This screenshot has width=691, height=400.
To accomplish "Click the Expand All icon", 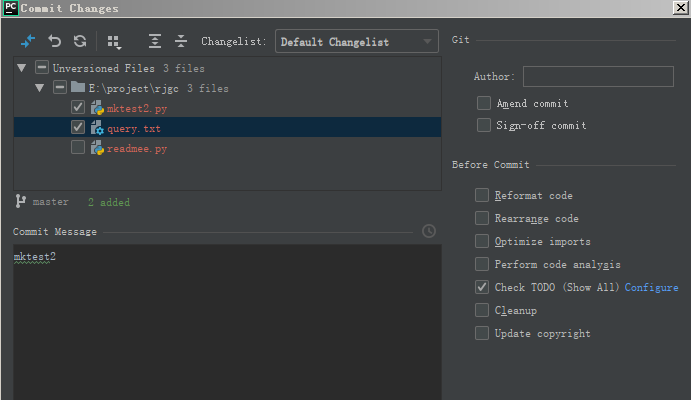I will pyautogui.click(x=155, y=42).
